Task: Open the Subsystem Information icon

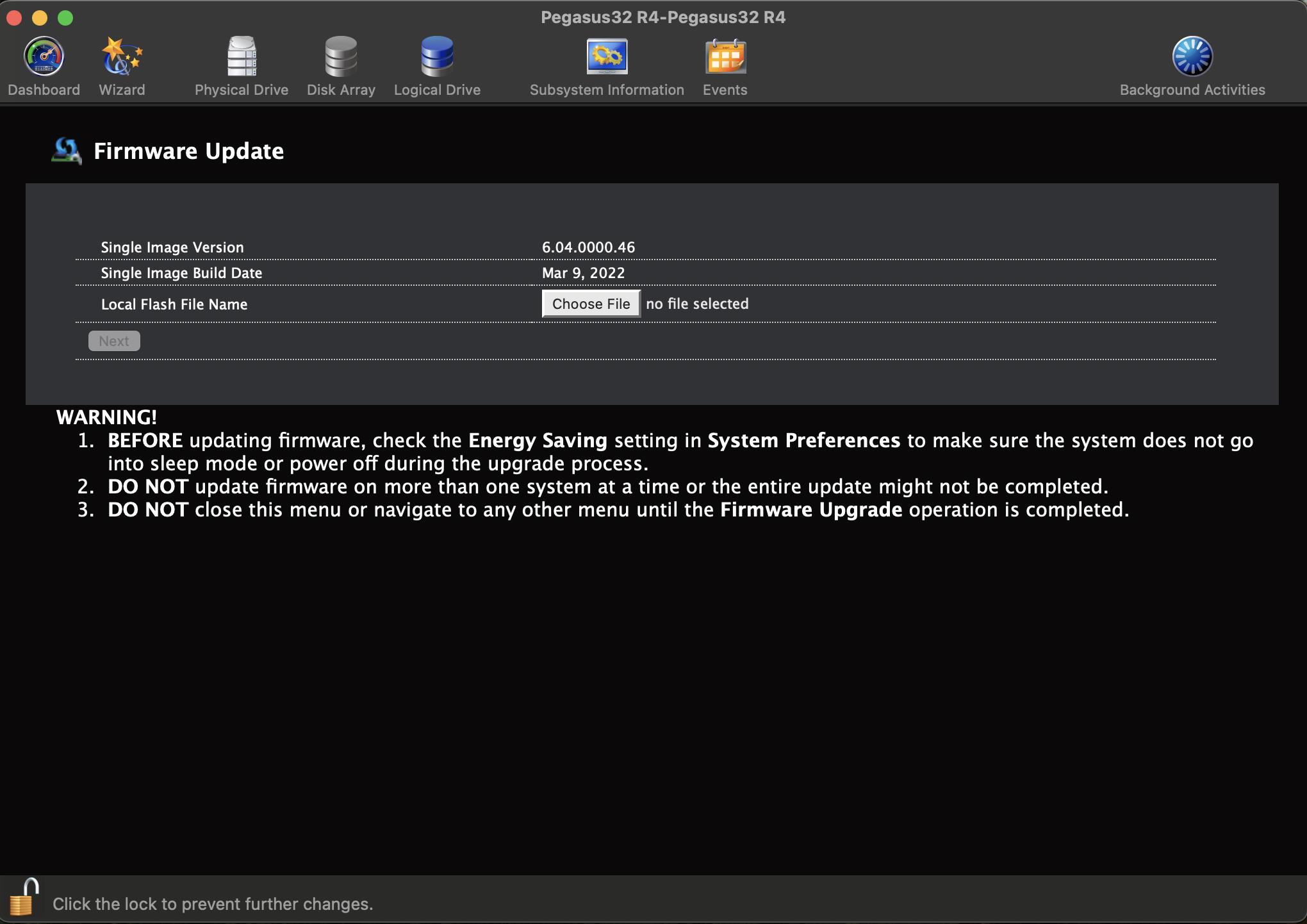Action: (607, 56)
